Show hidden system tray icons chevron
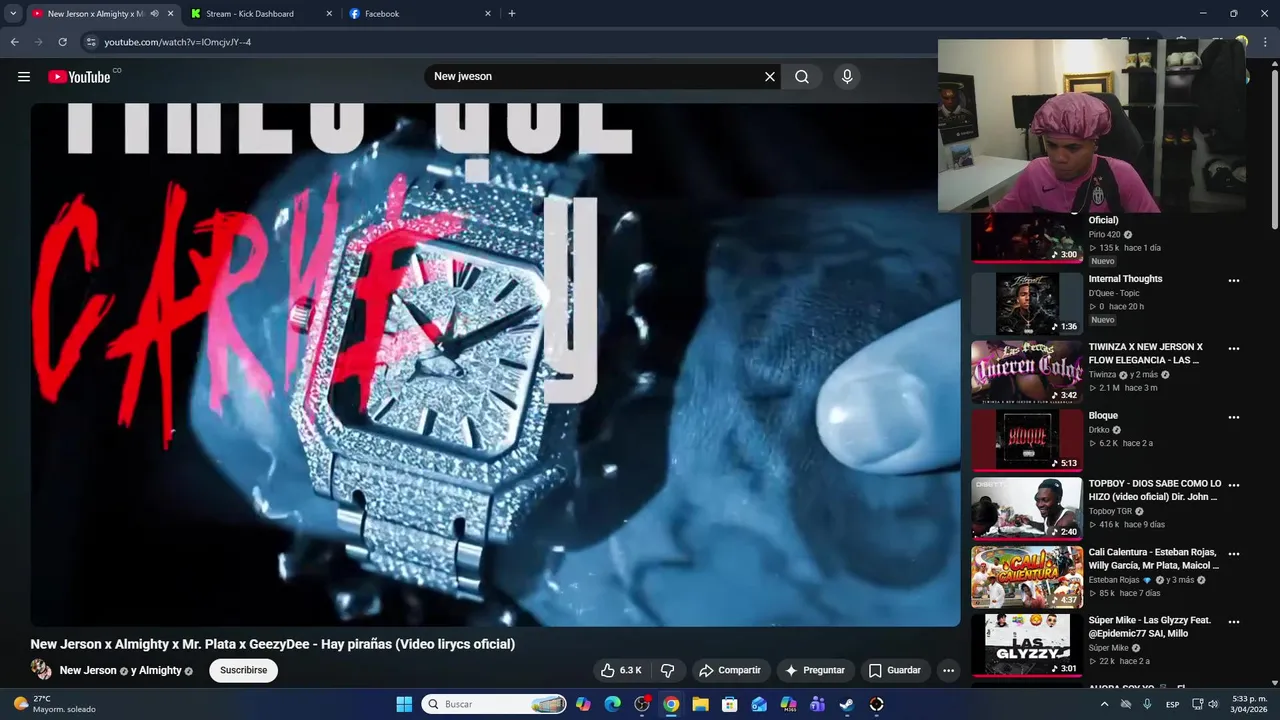This screenshot has height=720, width=1280. (1104, 704)
